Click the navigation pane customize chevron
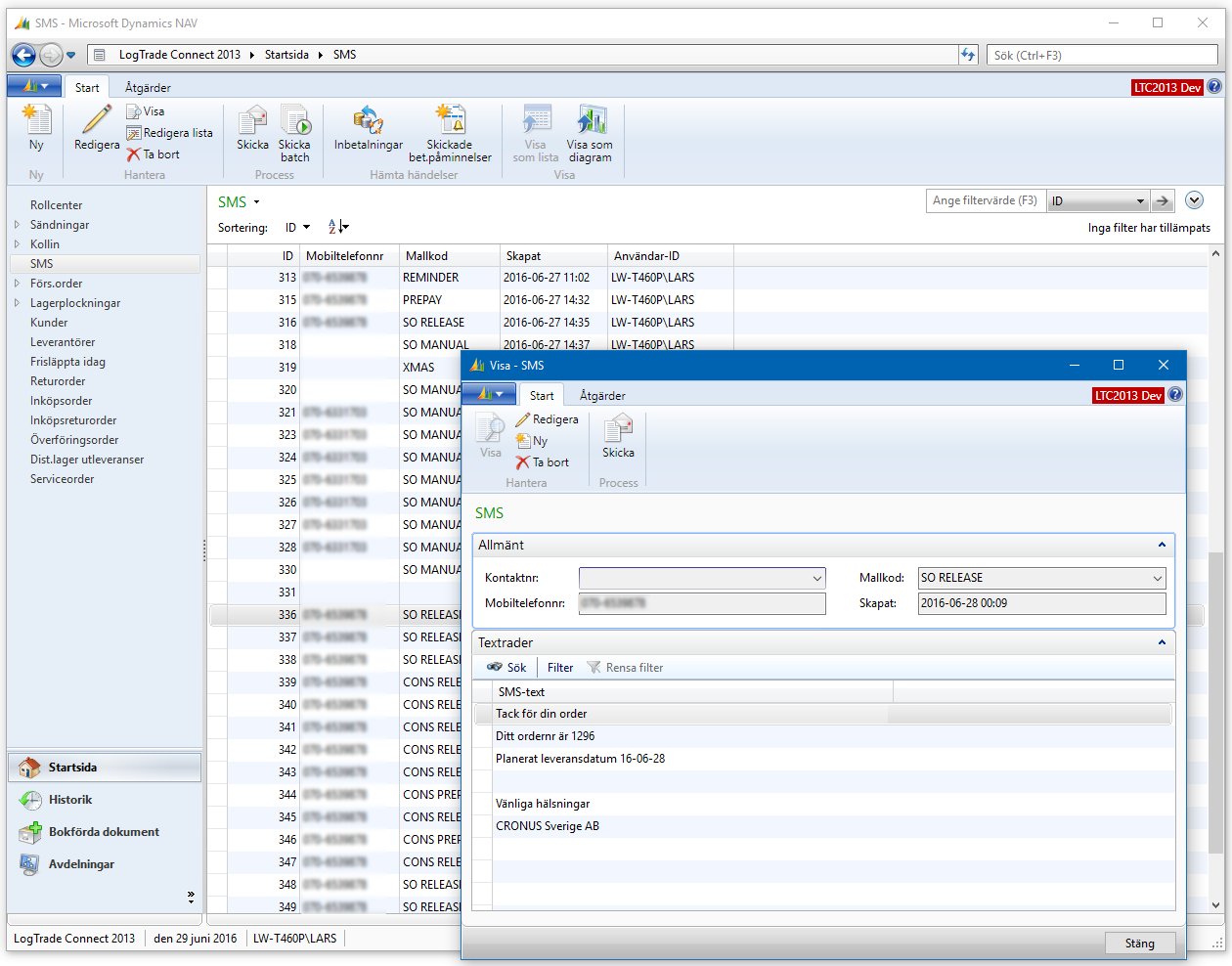 tap(191, 896)
